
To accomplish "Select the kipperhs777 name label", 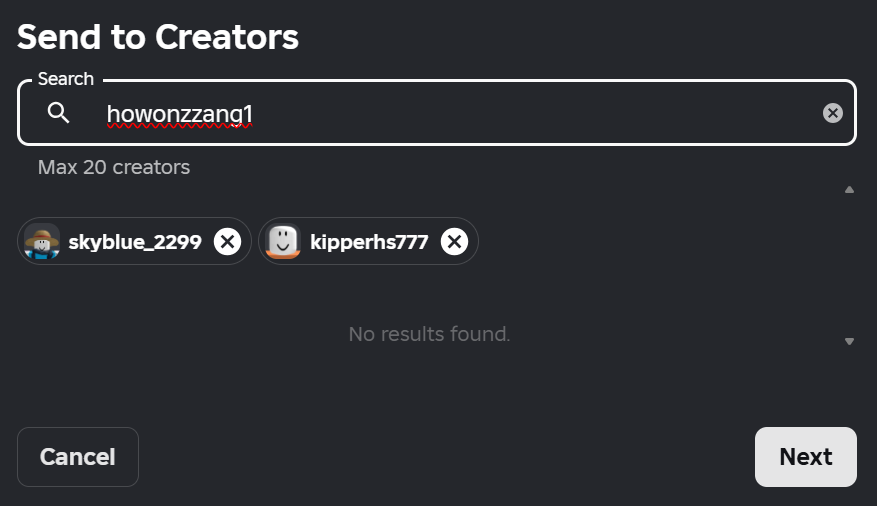I will 369,242.
